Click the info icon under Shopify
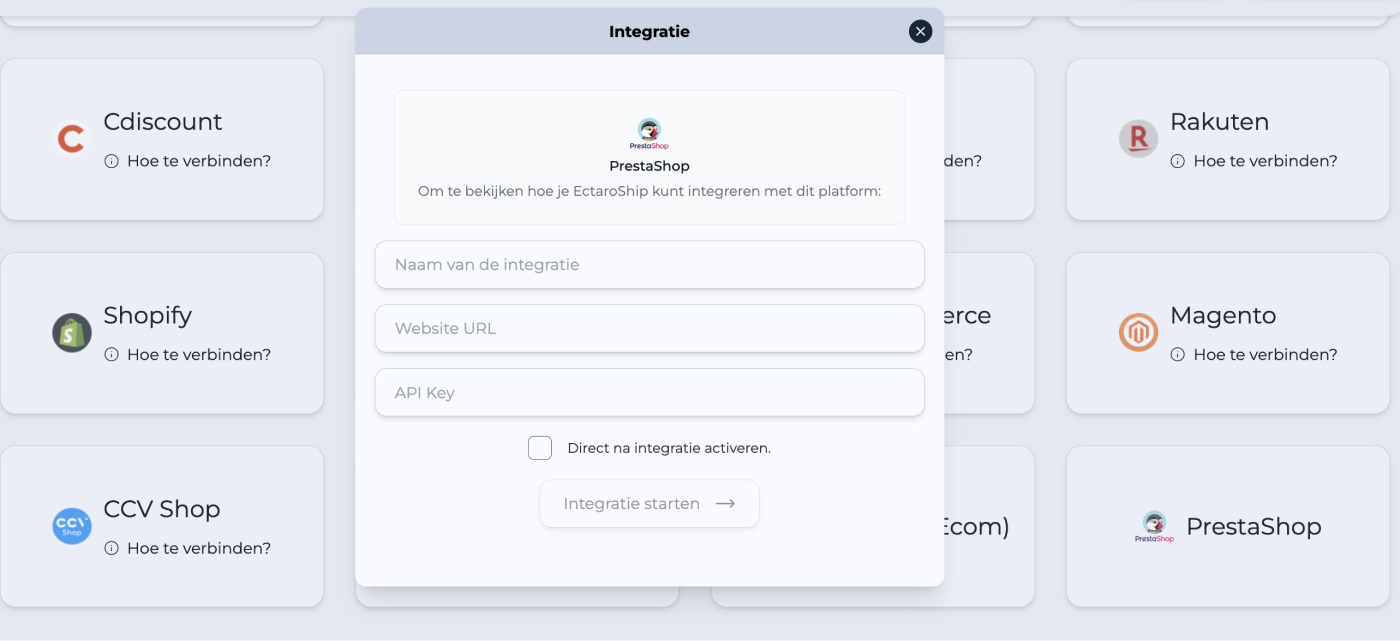 [x=112, y=355]
